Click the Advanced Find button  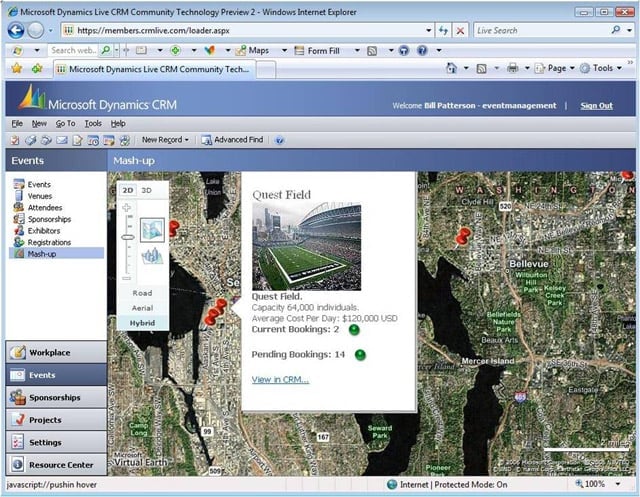point(232,140)
